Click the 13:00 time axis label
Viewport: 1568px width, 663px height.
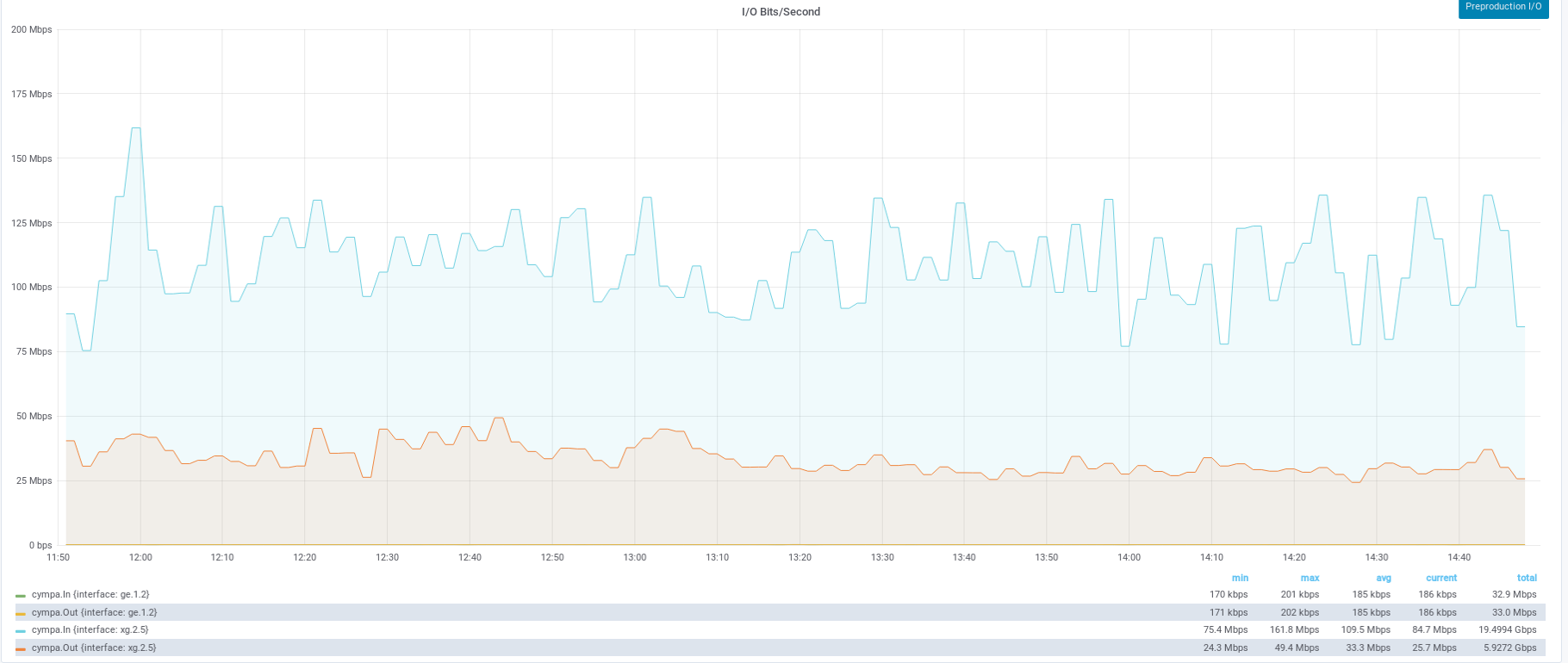click(x=635, y=558)
